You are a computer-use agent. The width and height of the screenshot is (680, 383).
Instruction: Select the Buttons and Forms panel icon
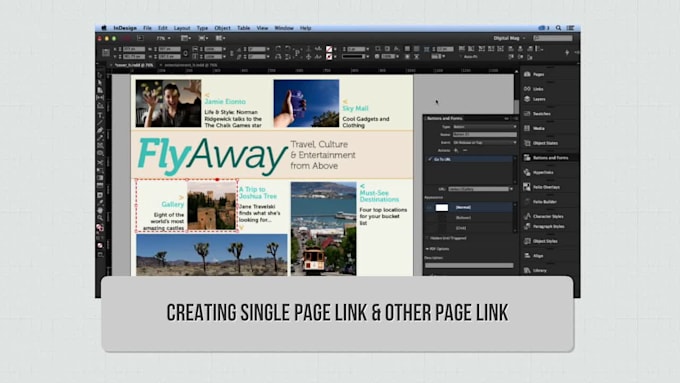(x=527, y=158)
